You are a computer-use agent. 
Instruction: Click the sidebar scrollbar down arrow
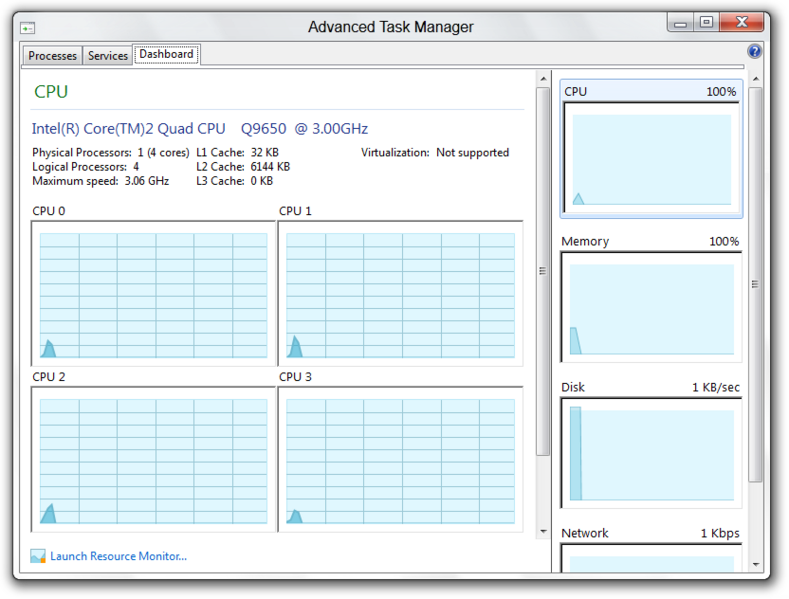[755, 565]
